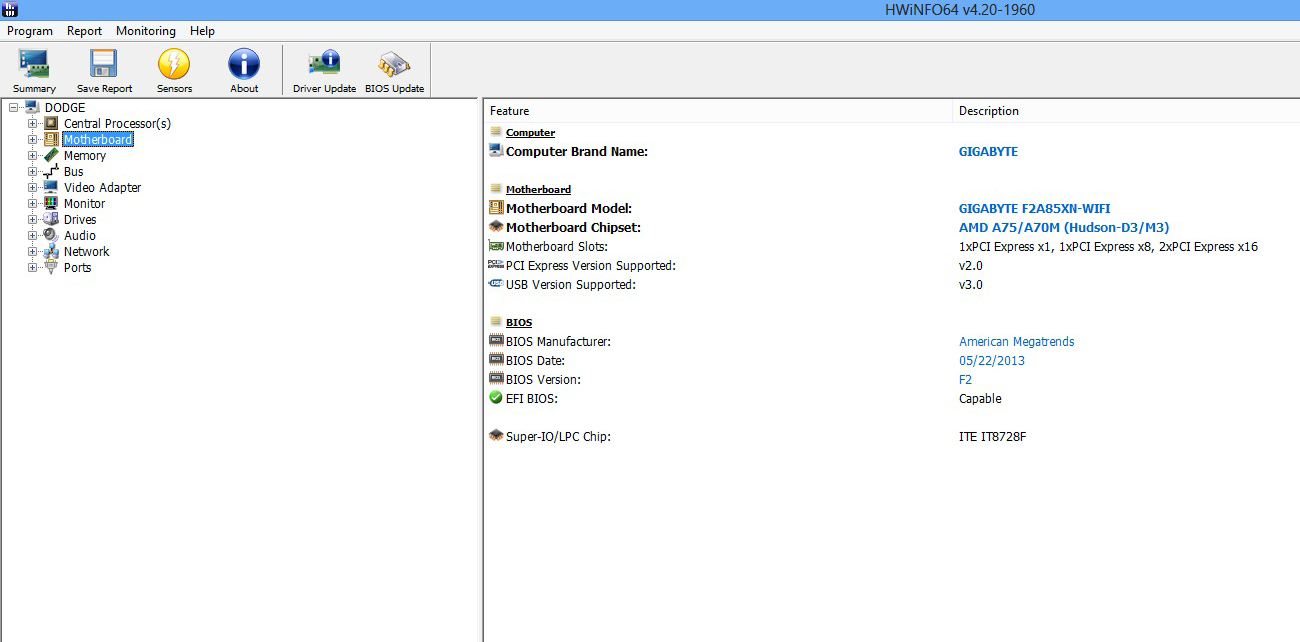Select the Network tree item label
Image resolution: width=1300 pixels, height=642 pixels.
pos(87,251)
